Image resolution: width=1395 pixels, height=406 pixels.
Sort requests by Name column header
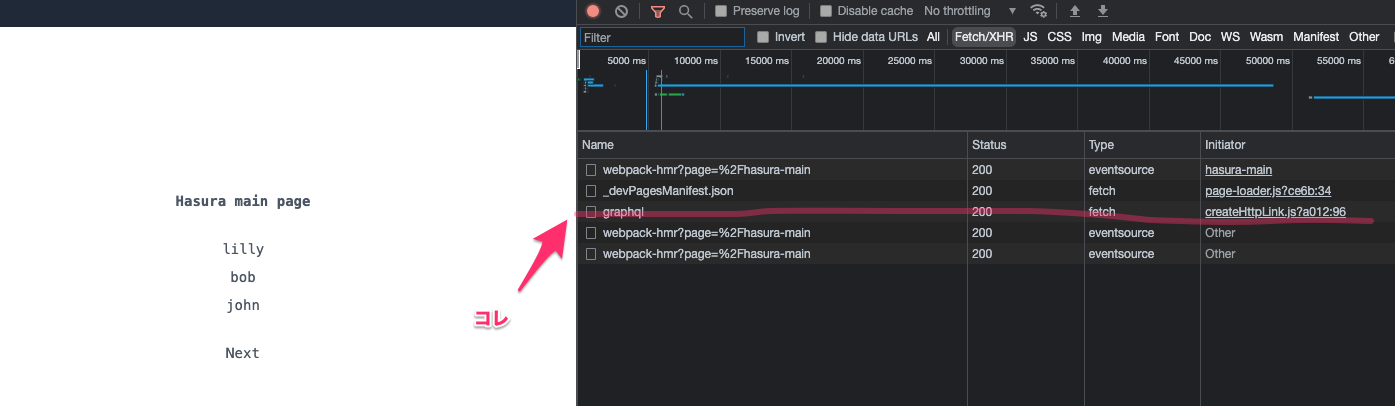coord(772,145)
